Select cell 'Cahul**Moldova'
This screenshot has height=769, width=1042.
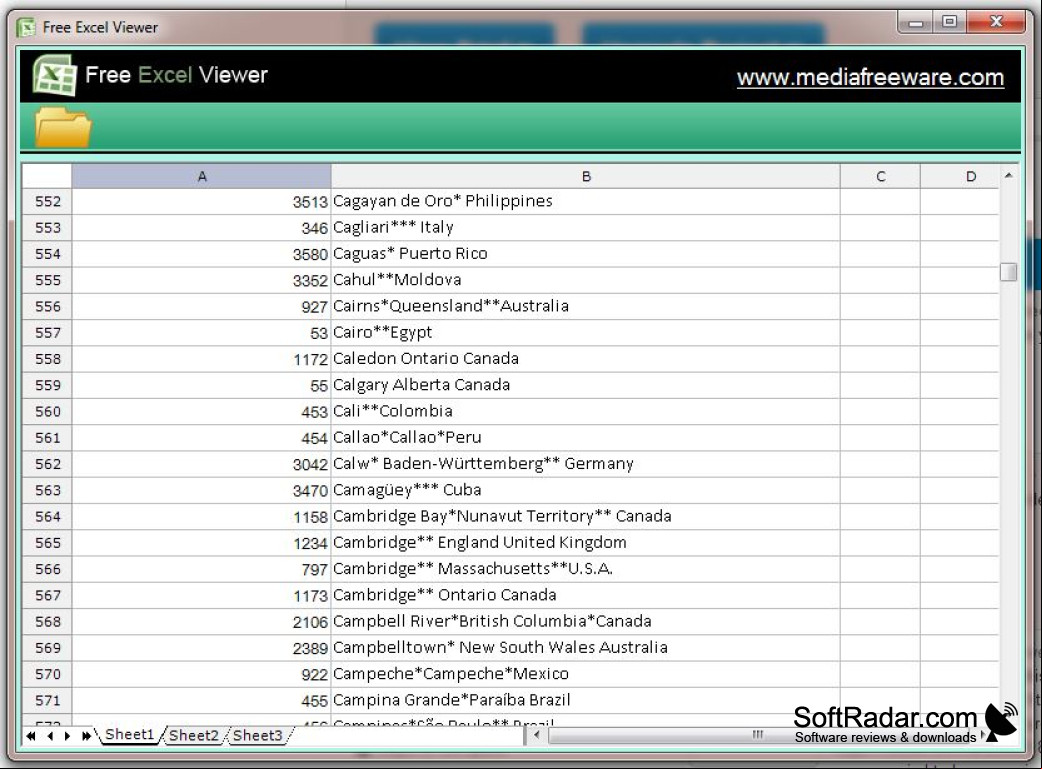(585, 280)
